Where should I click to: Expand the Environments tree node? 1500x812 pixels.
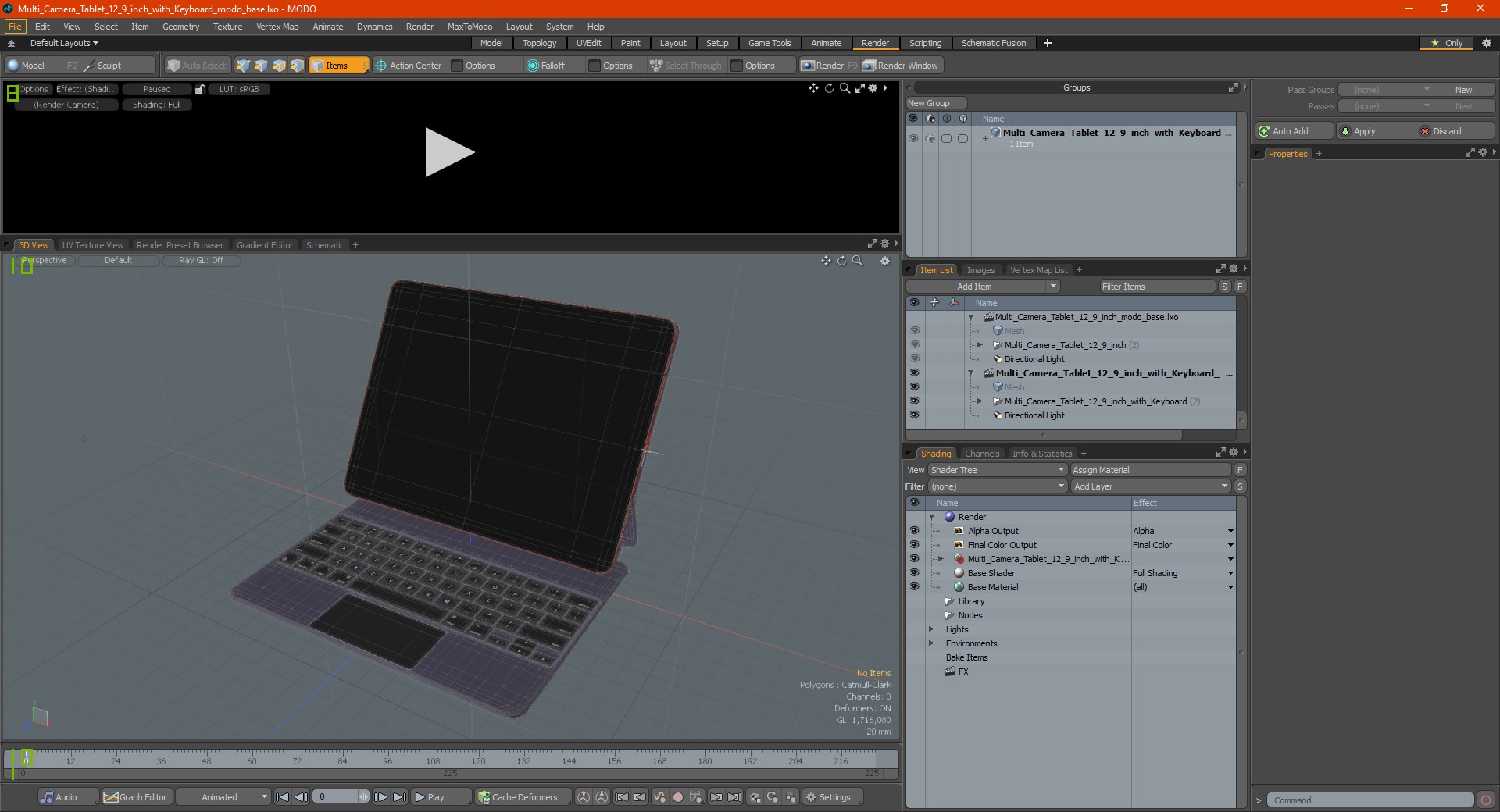pos(931,643)
